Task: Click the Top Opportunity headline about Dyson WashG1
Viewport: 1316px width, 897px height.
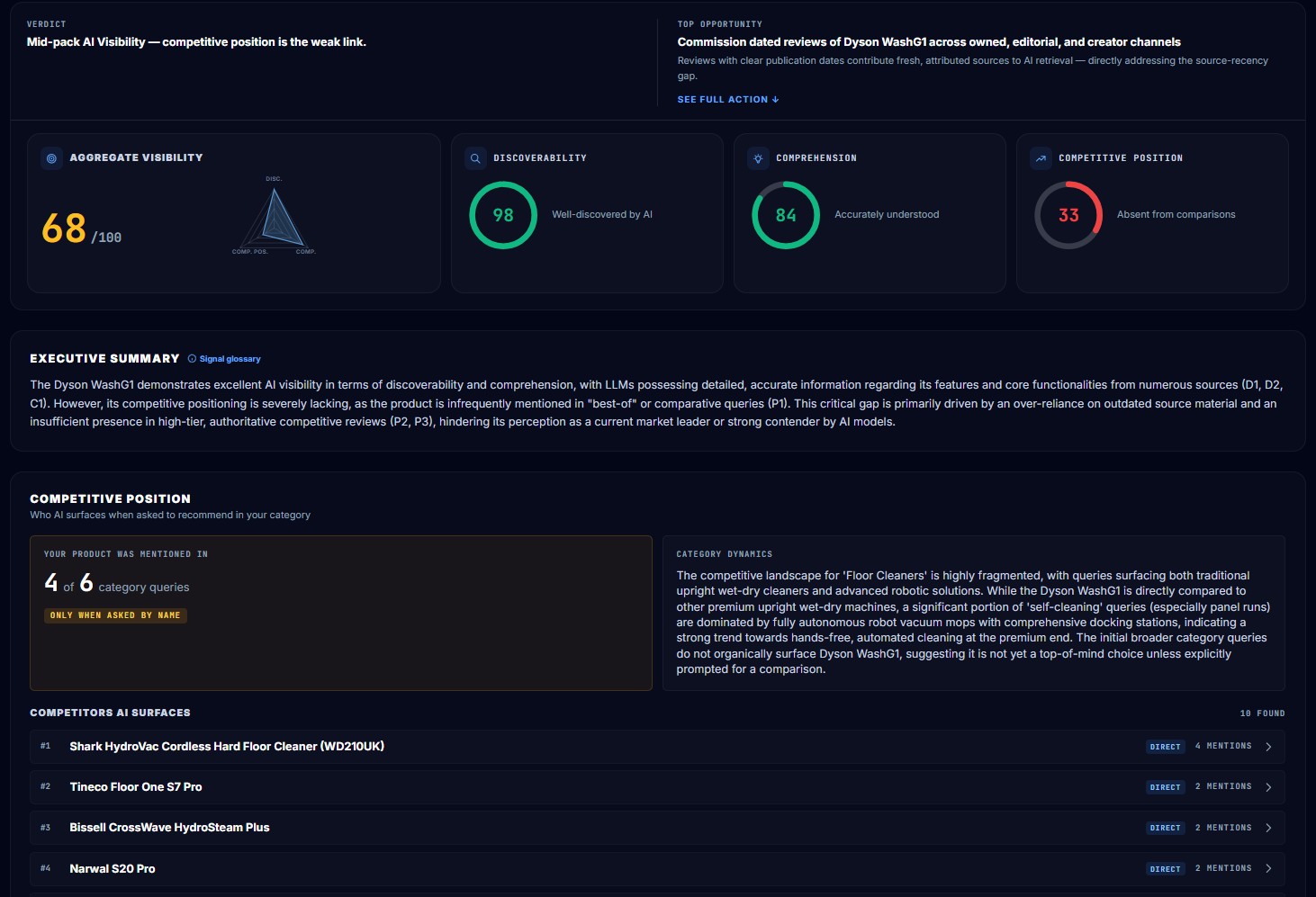Action: [929, 42]
